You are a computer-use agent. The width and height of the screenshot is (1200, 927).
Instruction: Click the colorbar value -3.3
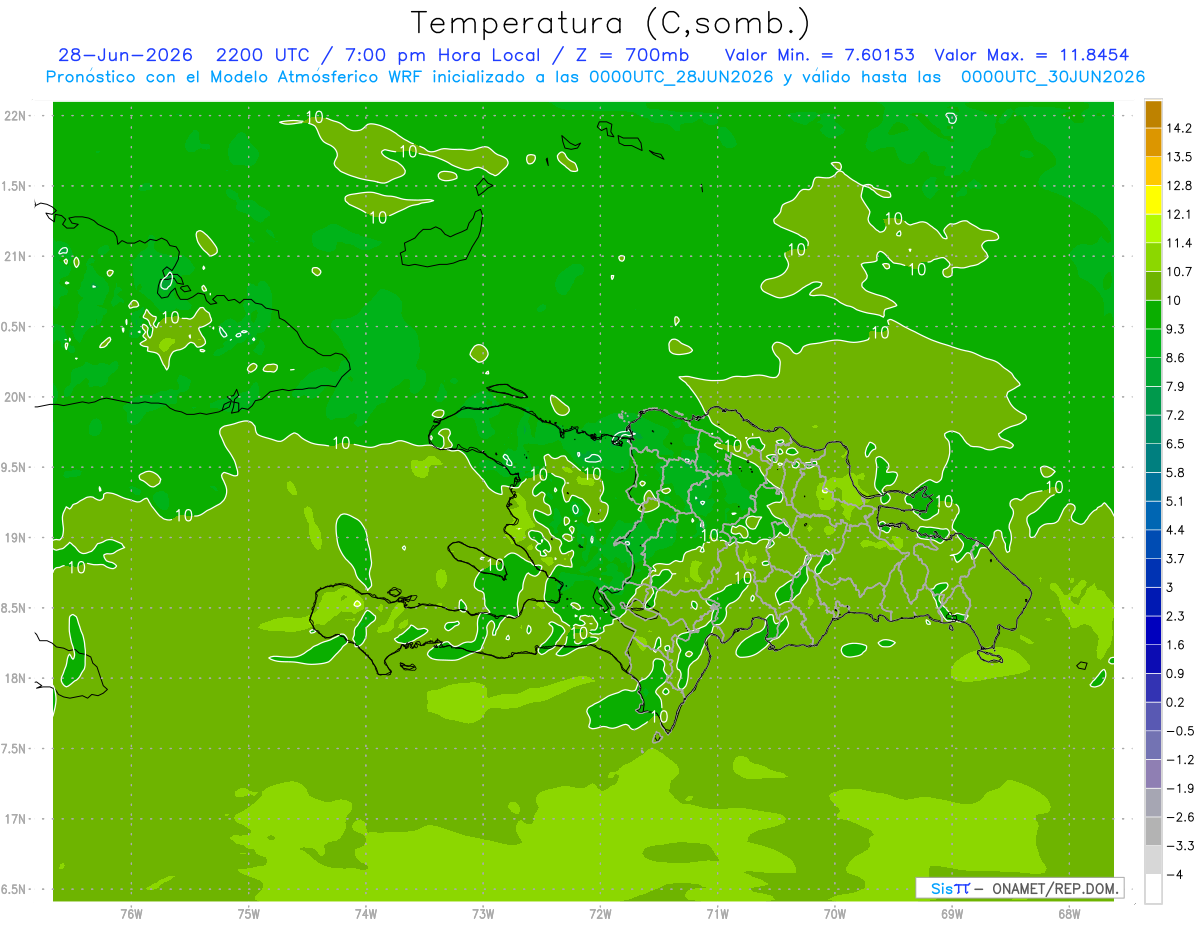click(x=1179, y=846)
